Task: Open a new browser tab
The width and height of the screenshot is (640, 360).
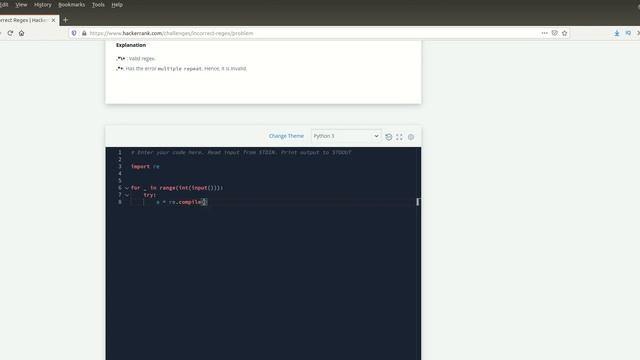Action: 65,20
